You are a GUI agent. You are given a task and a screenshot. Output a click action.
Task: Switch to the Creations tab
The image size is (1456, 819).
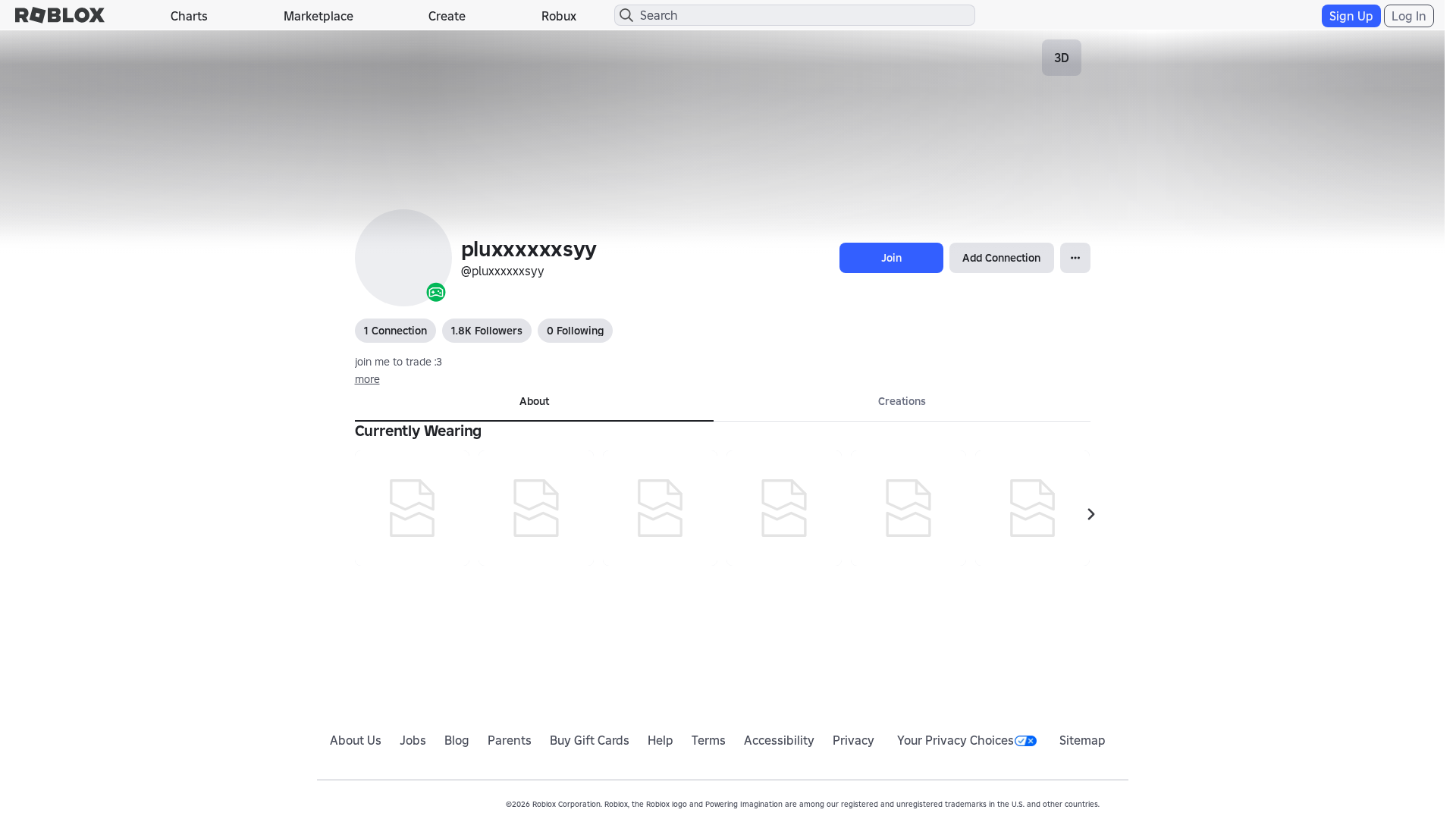pyautogui.click(x=902, y=402)
